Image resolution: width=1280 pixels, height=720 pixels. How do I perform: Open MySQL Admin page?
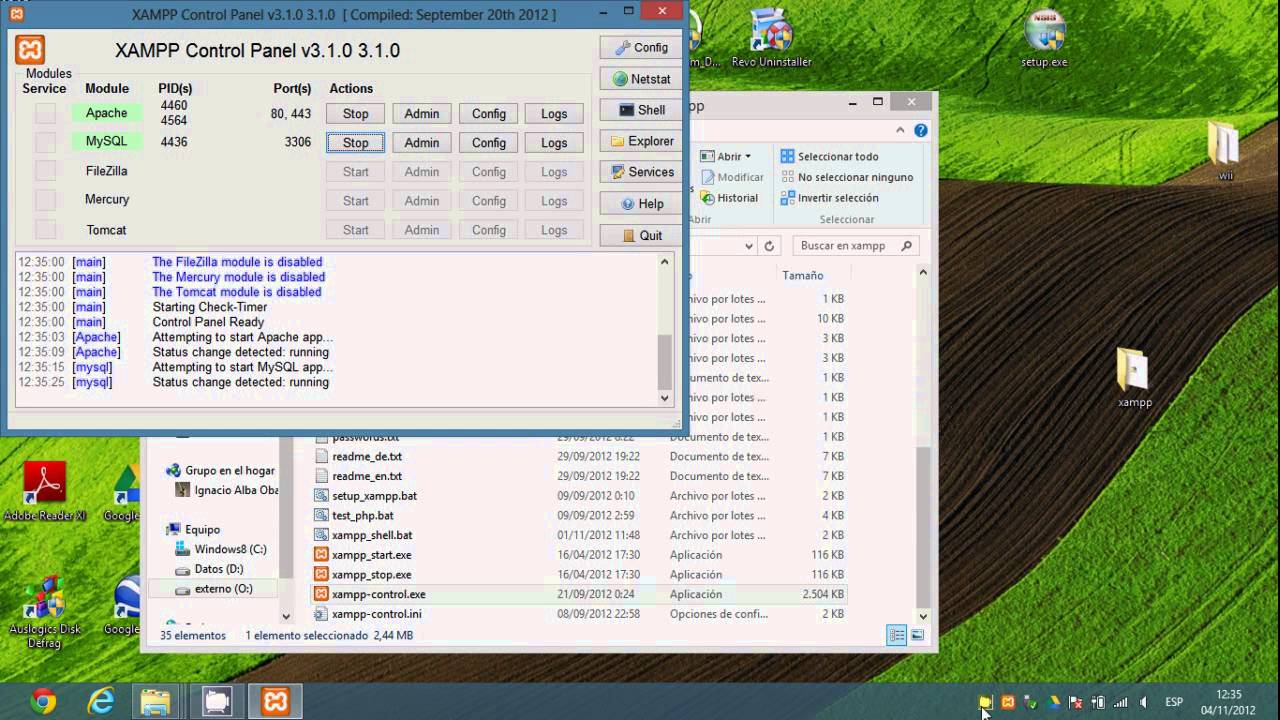[x=421, y=143]
